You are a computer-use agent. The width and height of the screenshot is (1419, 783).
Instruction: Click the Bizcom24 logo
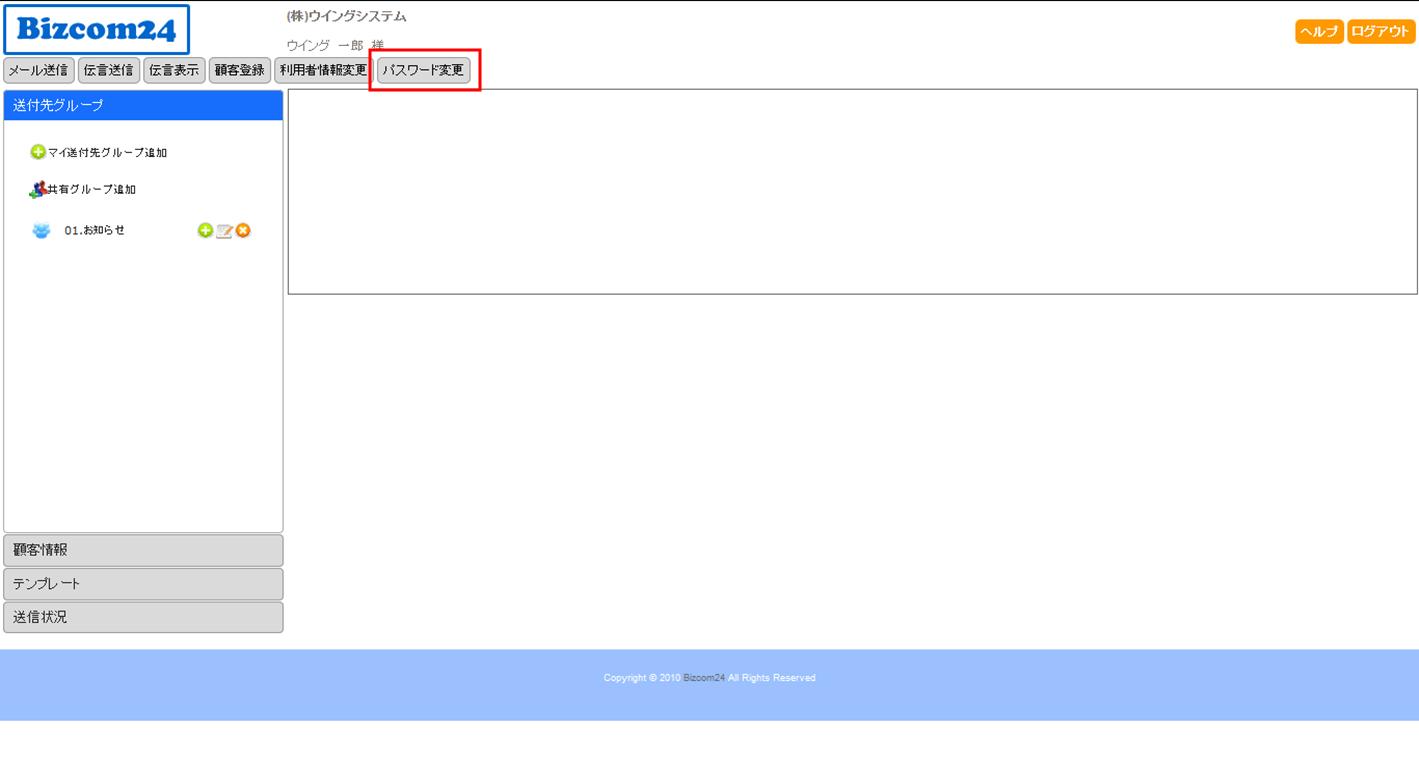(x=96, y=30)
